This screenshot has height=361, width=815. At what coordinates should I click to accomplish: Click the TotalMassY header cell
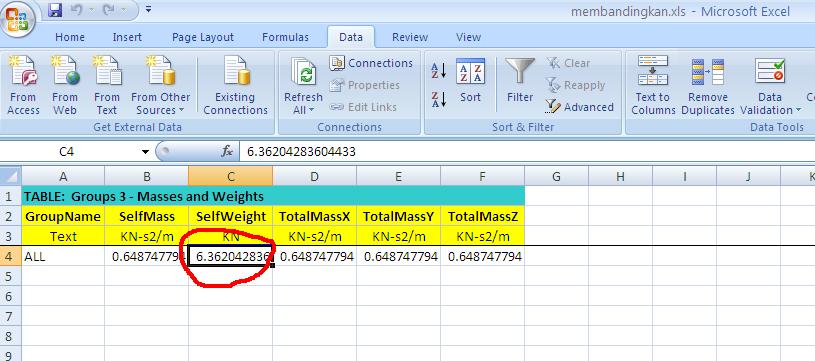tap(398, 217)
